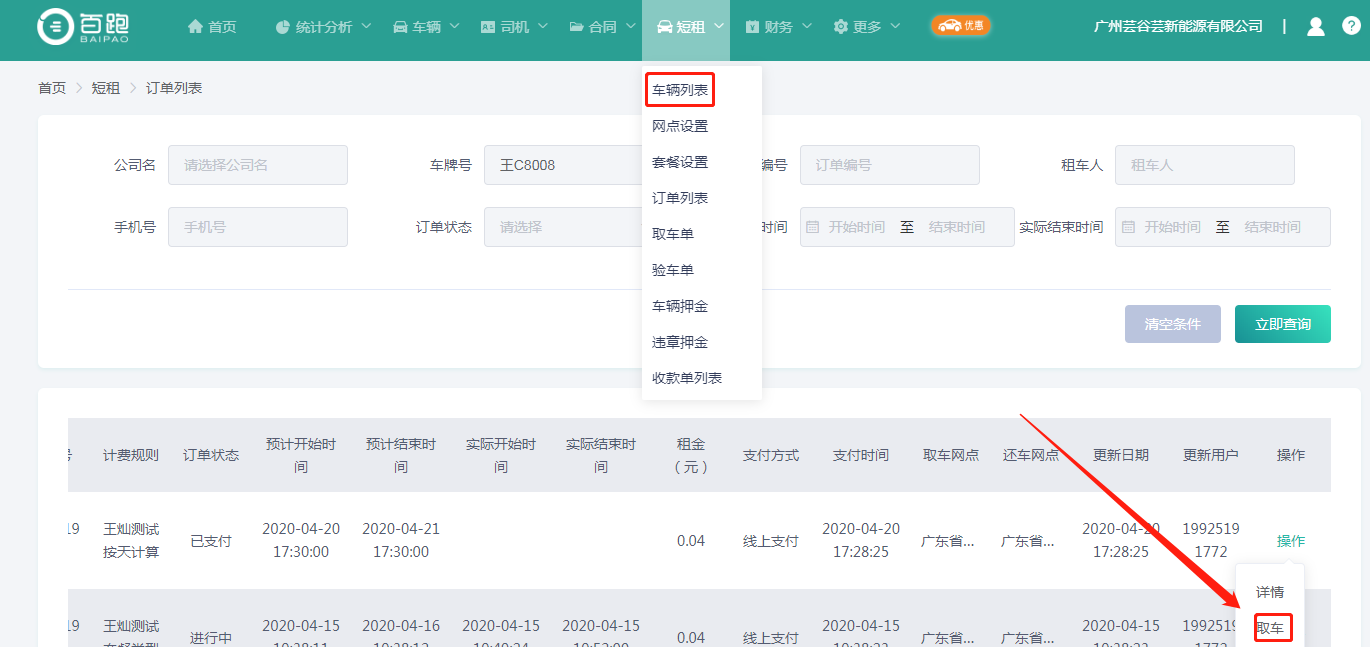Click 短租 in the breadcrumb path
This screenshot has width=1370, height=647.
[105, 88]
